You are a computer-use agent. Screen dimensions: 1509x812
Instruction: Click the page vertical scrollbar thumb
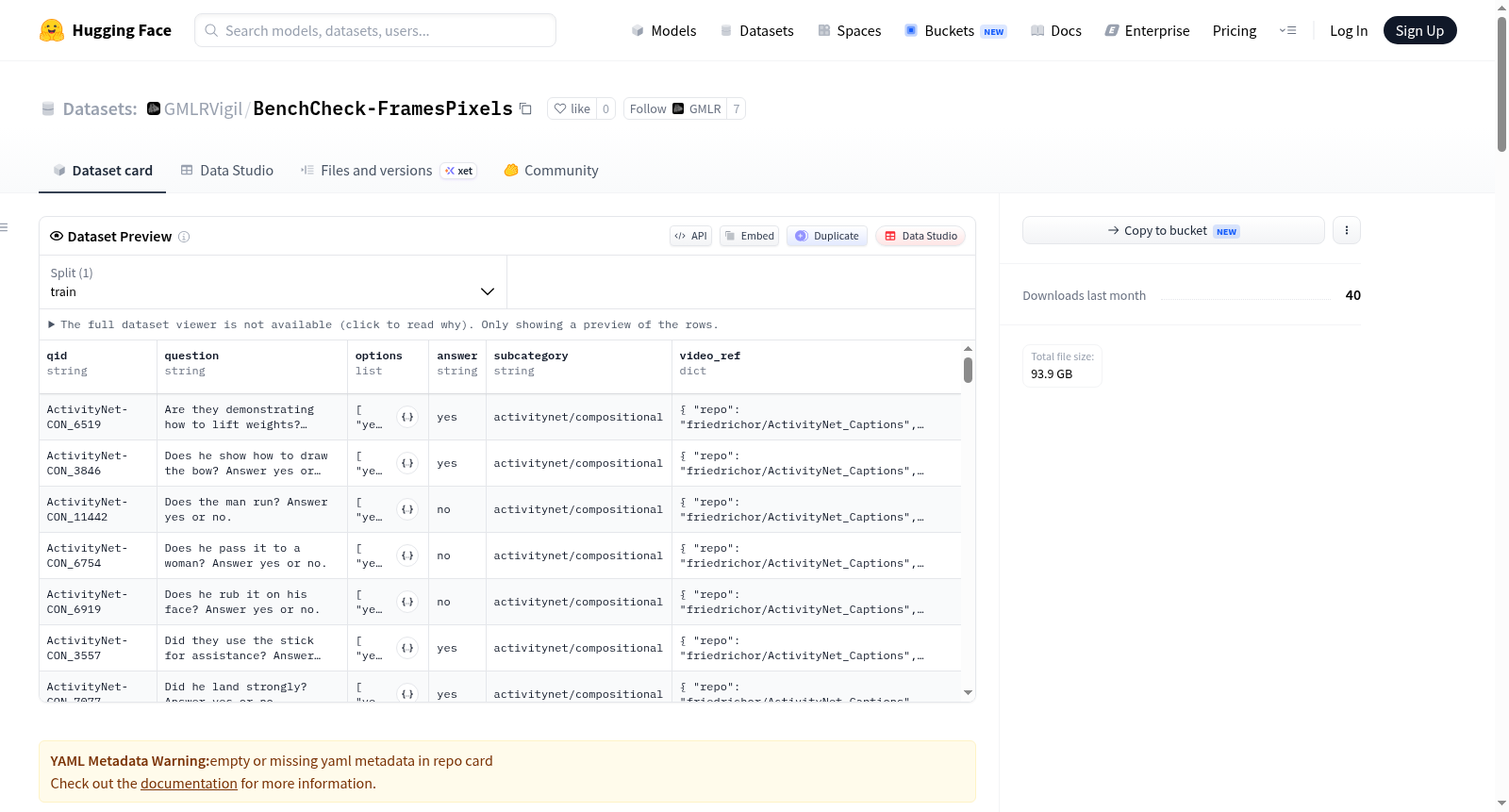tap(1501, 83)
